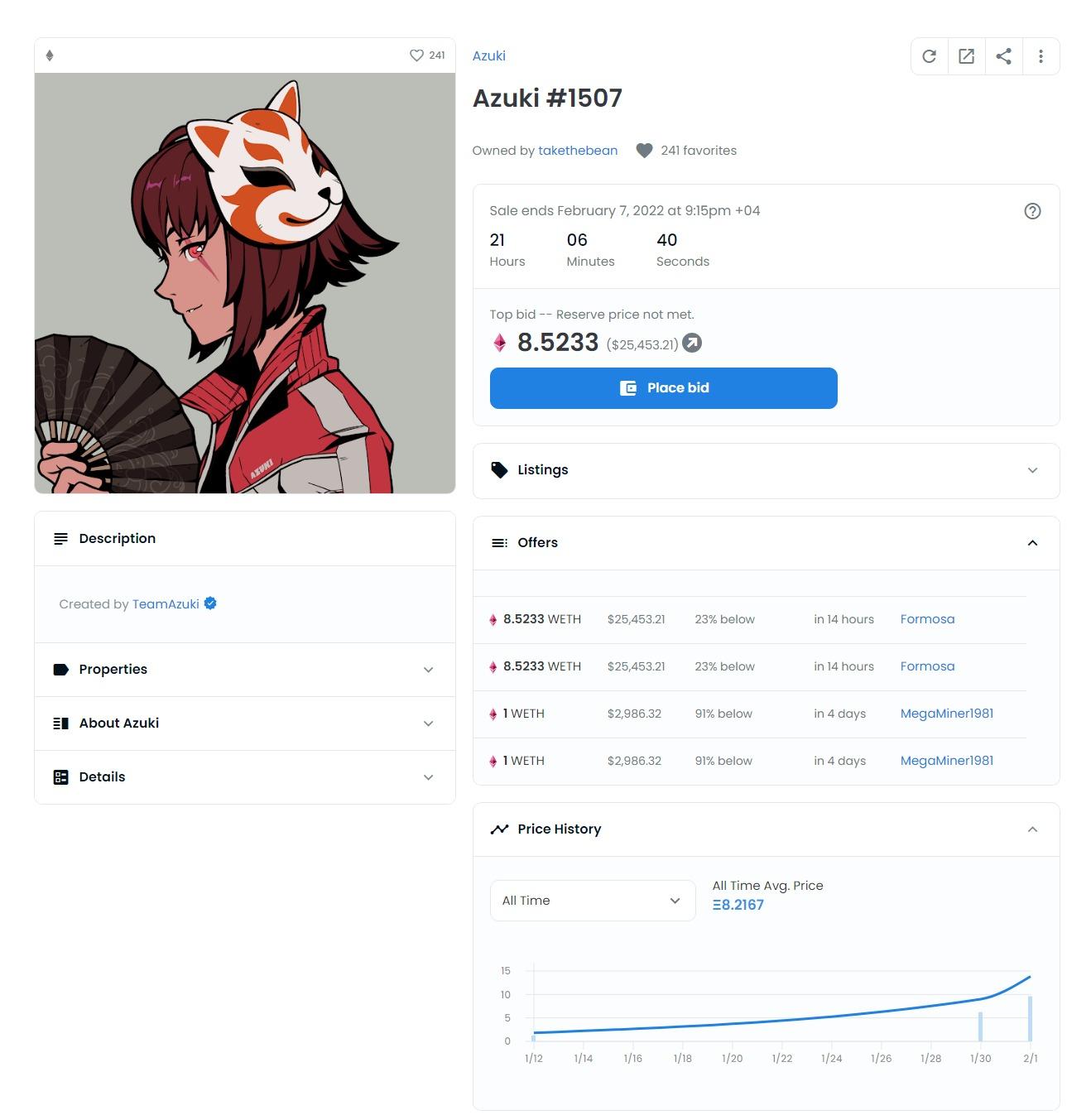This screenshot has height=1120, width=1091.
Task: Open the takethebean owner profile link
Action: point(578,151)
